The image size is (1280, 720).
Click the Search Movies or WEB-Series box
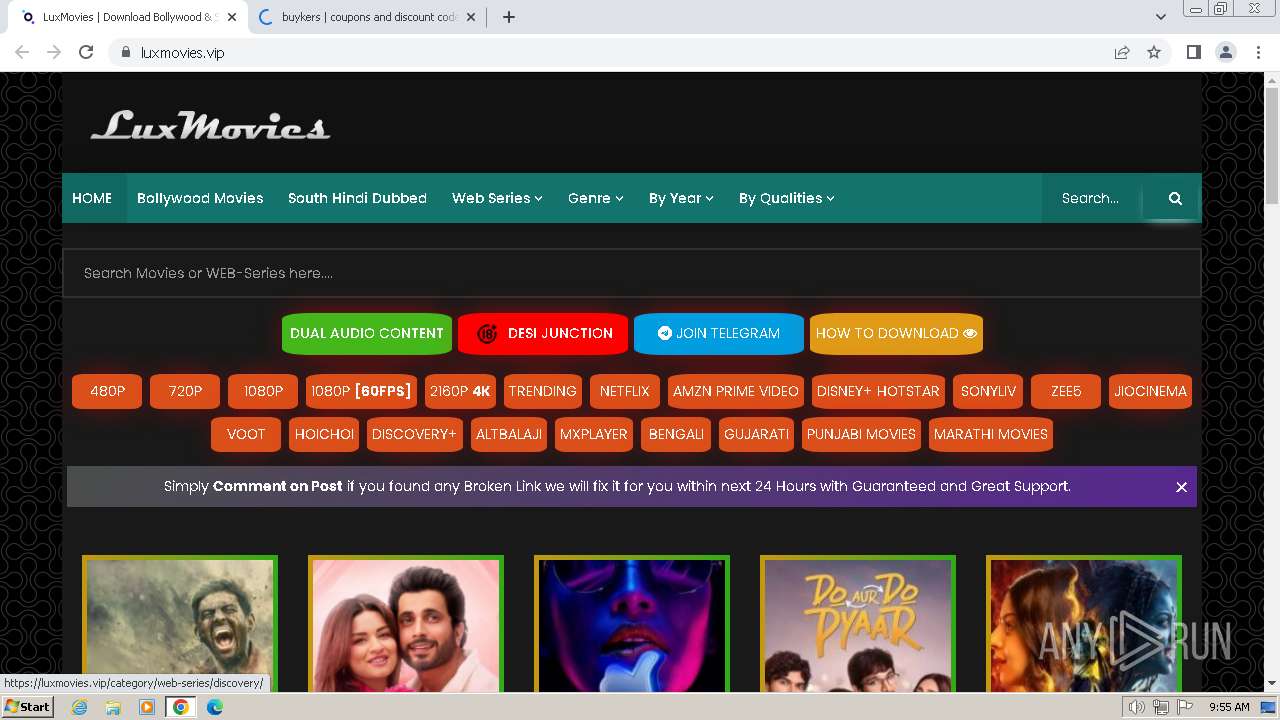coord(632,273)
